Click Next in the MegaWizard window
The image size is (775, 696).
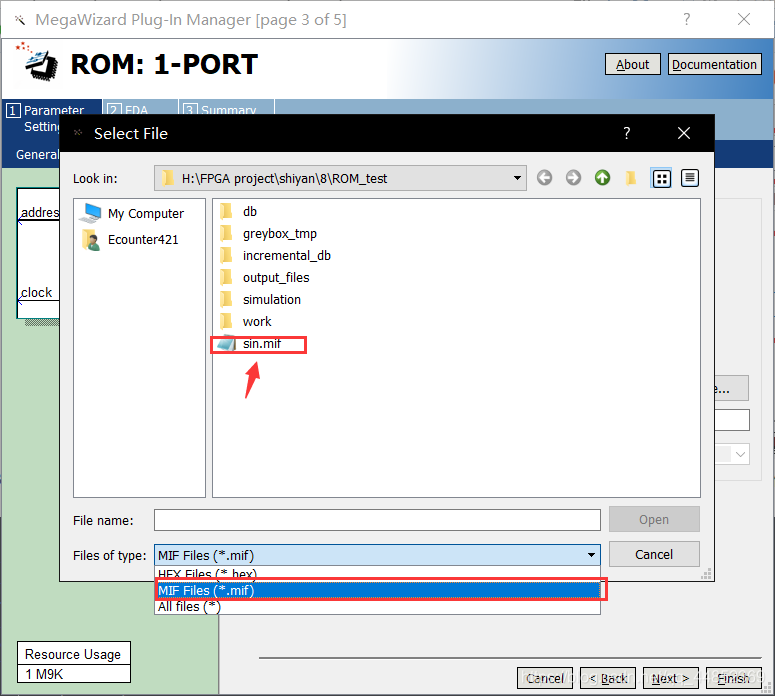coord(670,678)
